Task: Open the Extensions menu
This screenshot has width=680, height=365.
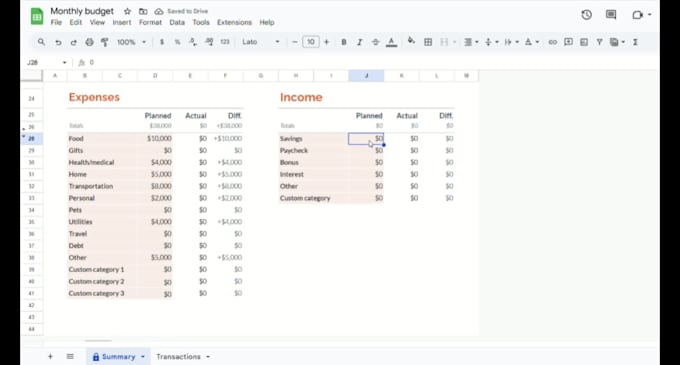Action: pyautogui.click(x=234, y=23)
